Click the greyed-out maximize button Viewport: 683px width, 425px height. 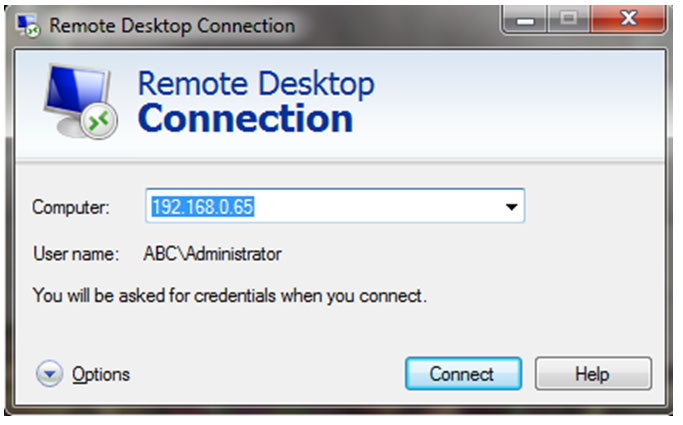(568, 20)
